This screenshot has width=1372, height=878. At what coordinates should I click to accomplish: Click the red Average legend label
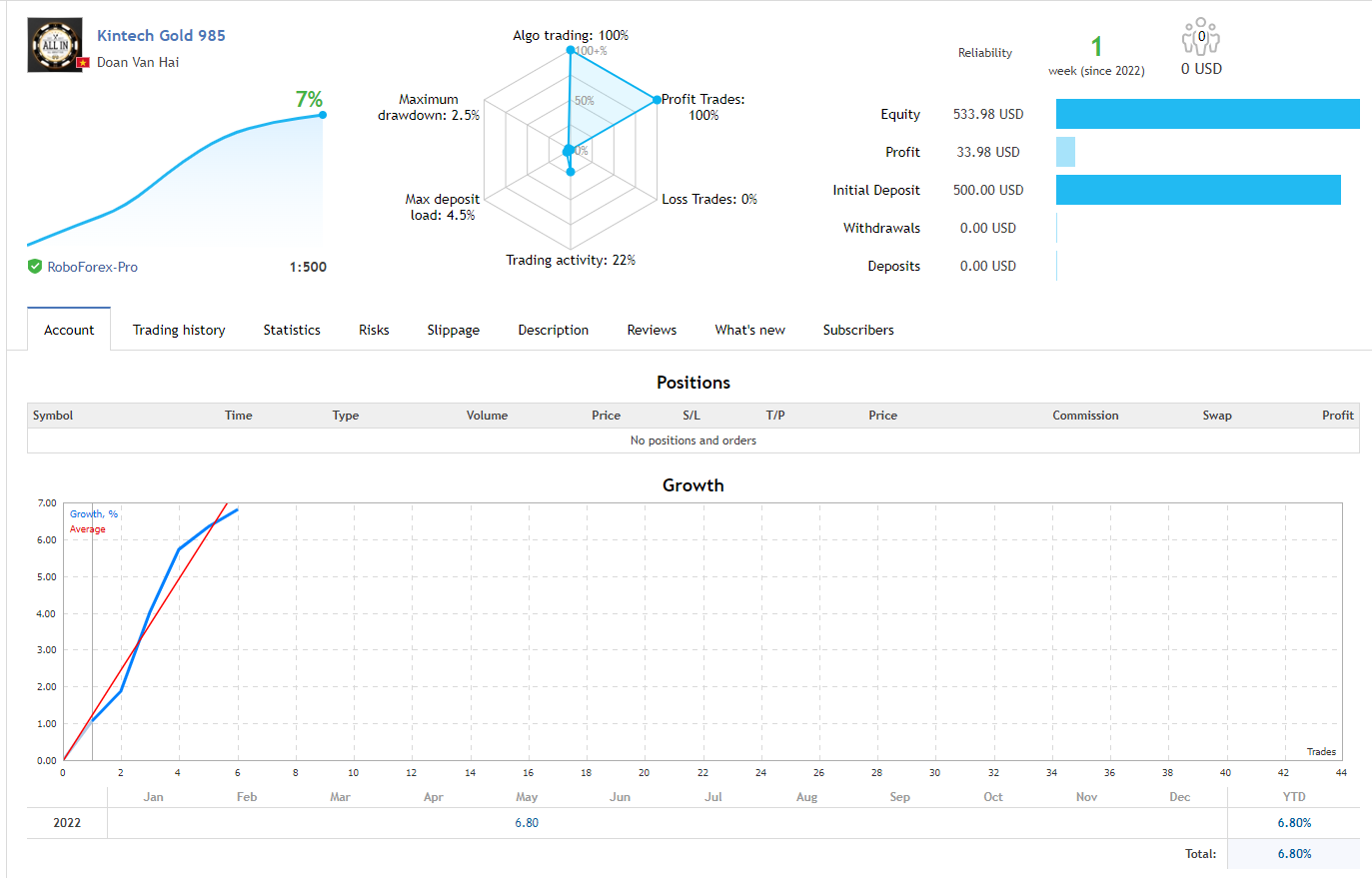88,529
